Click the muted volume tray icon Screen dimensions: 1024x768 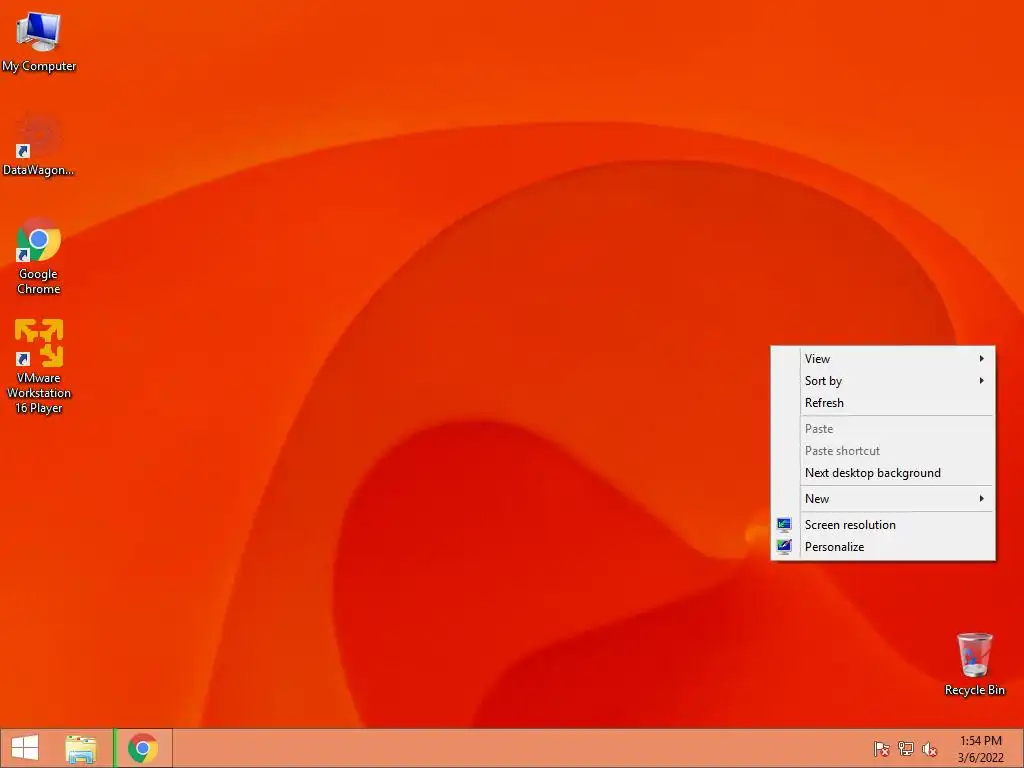(930, 748)
